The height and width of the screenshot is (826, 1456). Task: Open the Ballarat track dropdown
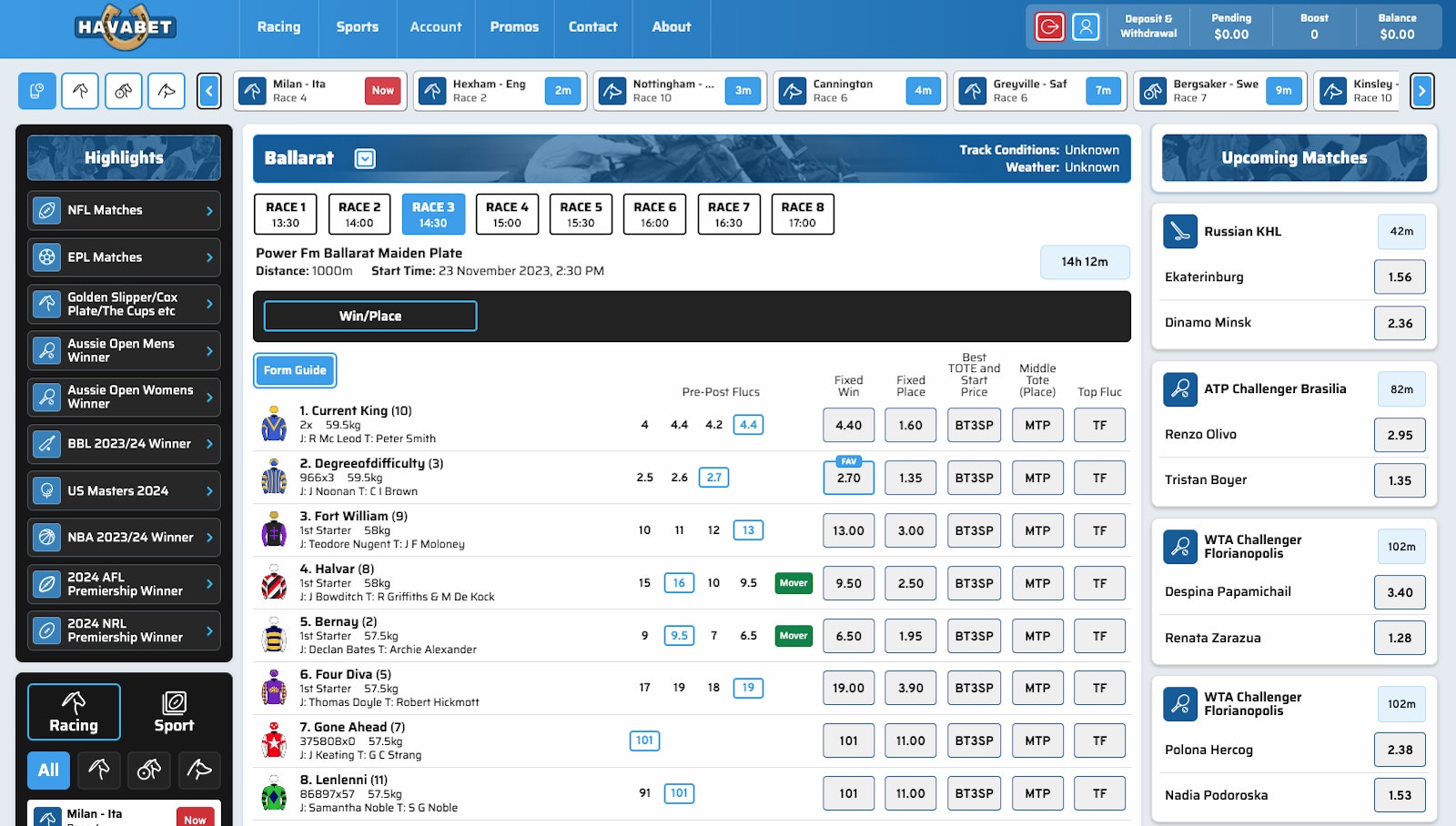(x=365, y=159)
